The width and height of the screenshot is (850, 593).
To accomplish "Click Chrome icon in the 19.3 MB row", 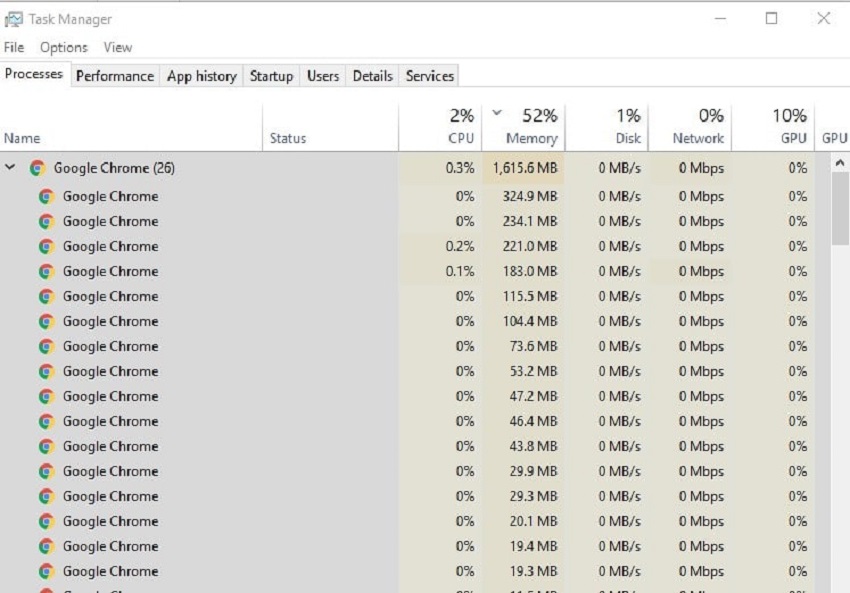I will coord(46,571).
